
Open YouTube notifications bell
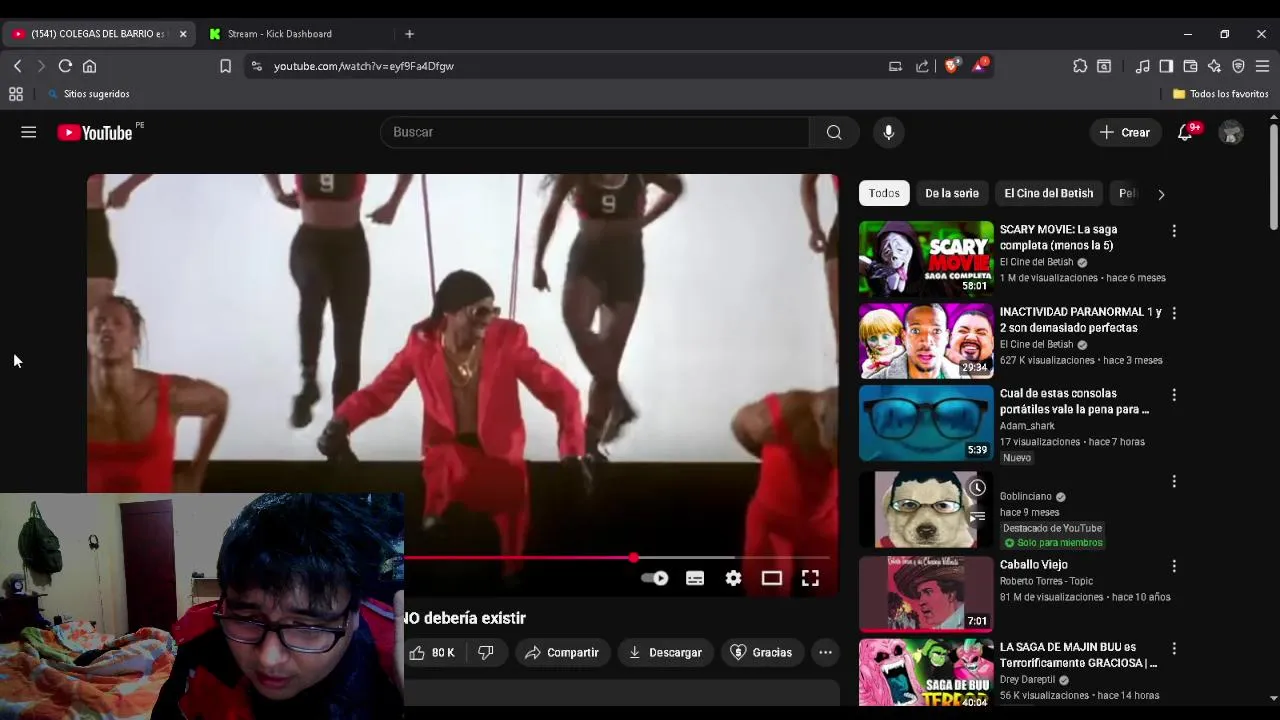pos(1185,132)
